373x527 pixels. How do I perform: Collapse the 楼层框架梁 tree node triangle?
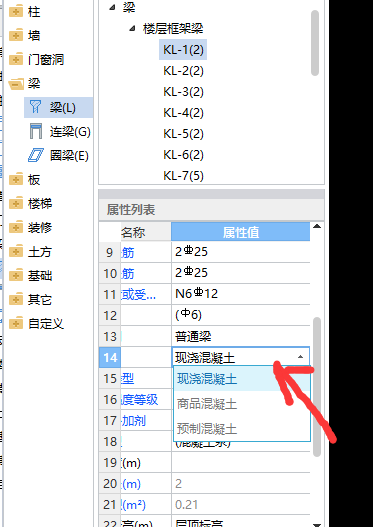pyautogui.click(x=132, y=29)
